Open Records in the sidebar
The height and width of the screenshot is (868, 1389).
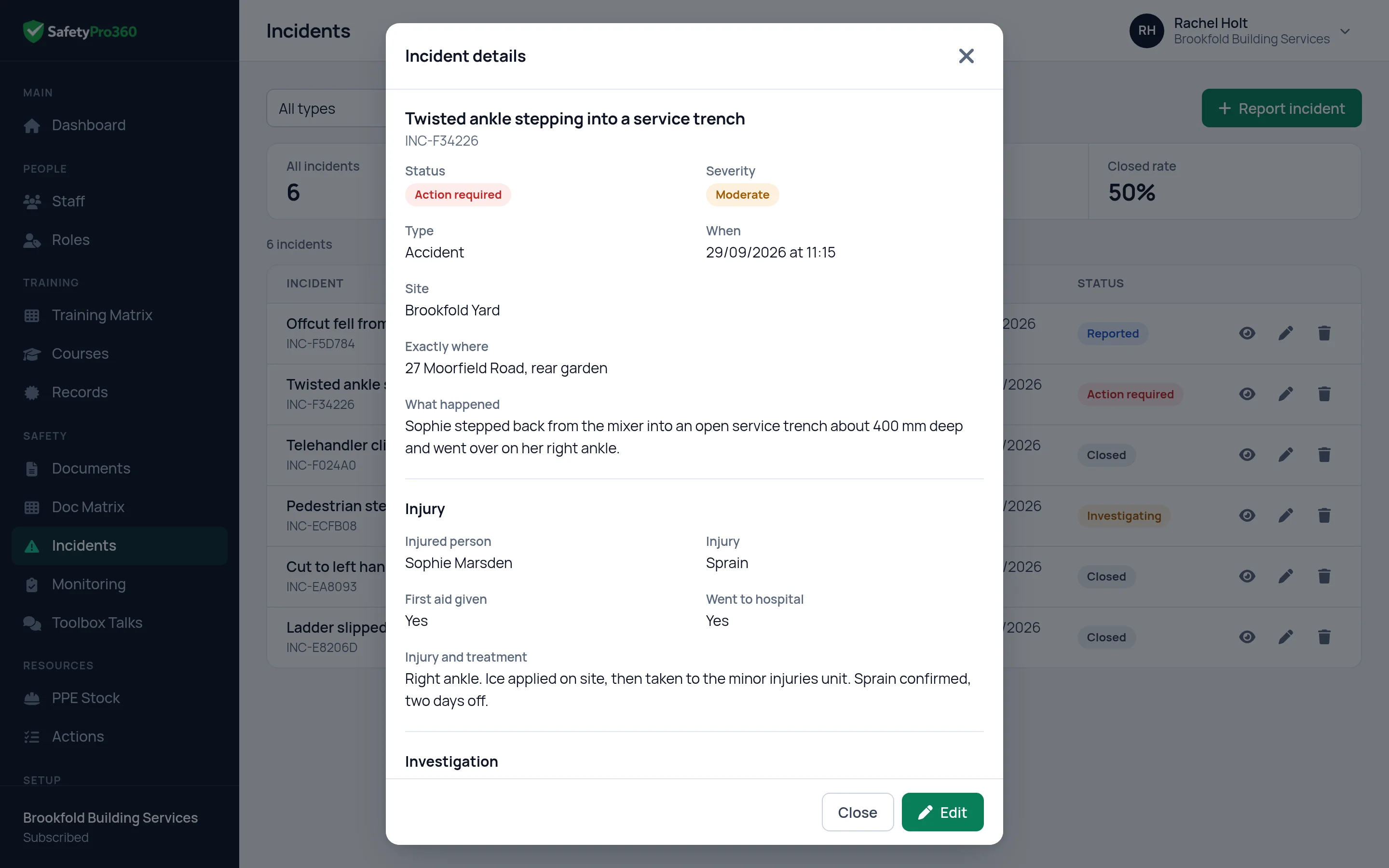[120, 392]
